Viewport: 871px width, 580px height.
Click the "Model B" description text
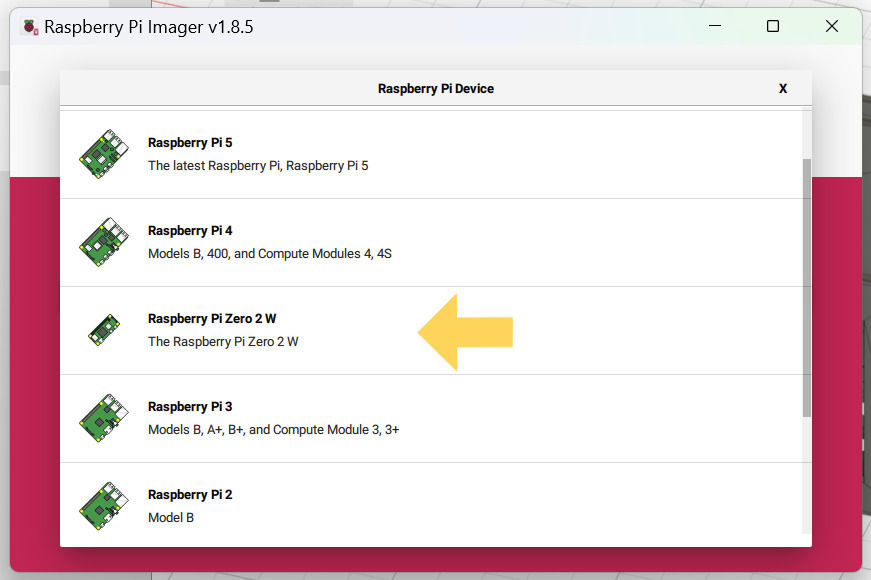coord(171,518)
